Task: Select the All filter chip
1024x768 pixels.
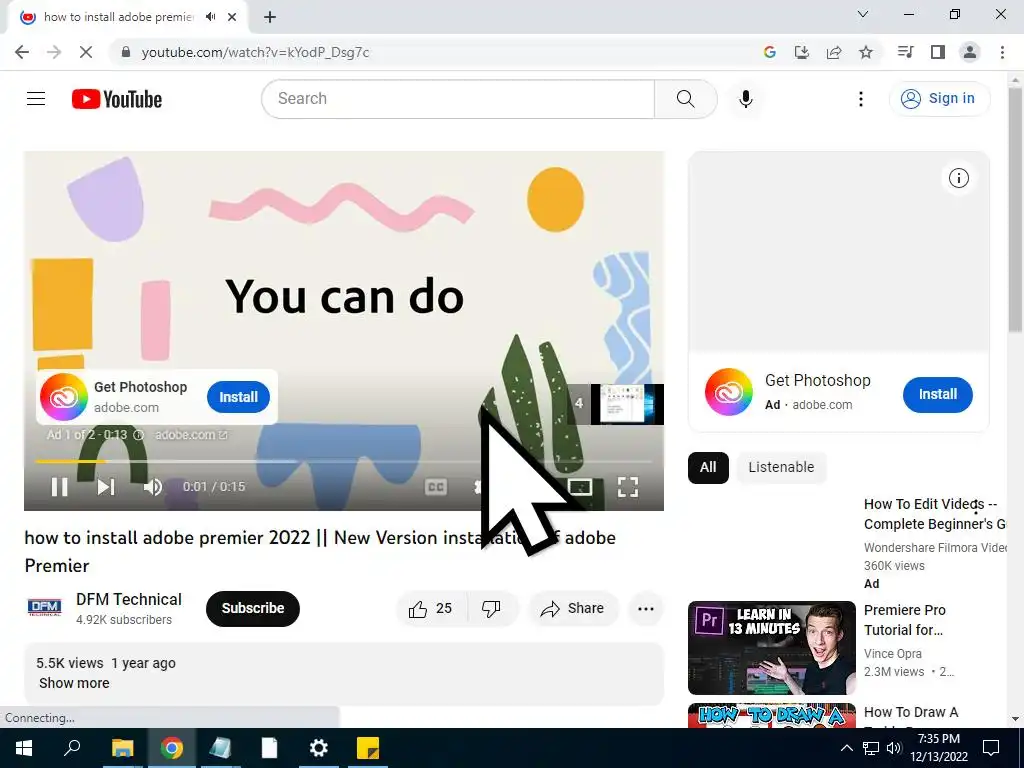Action: [x=708, y=468]
